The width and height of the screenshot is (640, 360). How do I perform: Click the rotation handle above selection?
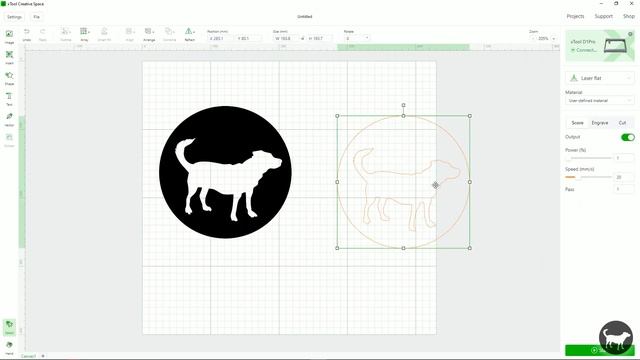click(403, 105)
